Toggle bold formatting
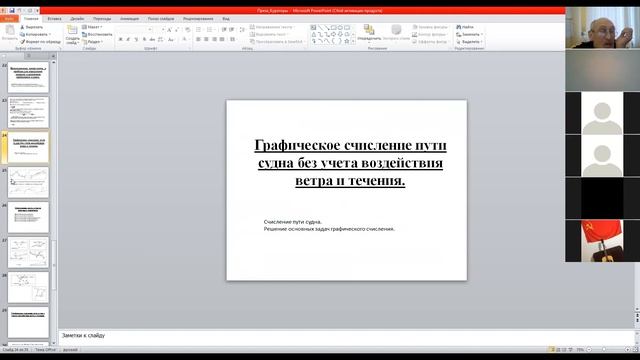 pyautogui.click(x=120, y=40)
